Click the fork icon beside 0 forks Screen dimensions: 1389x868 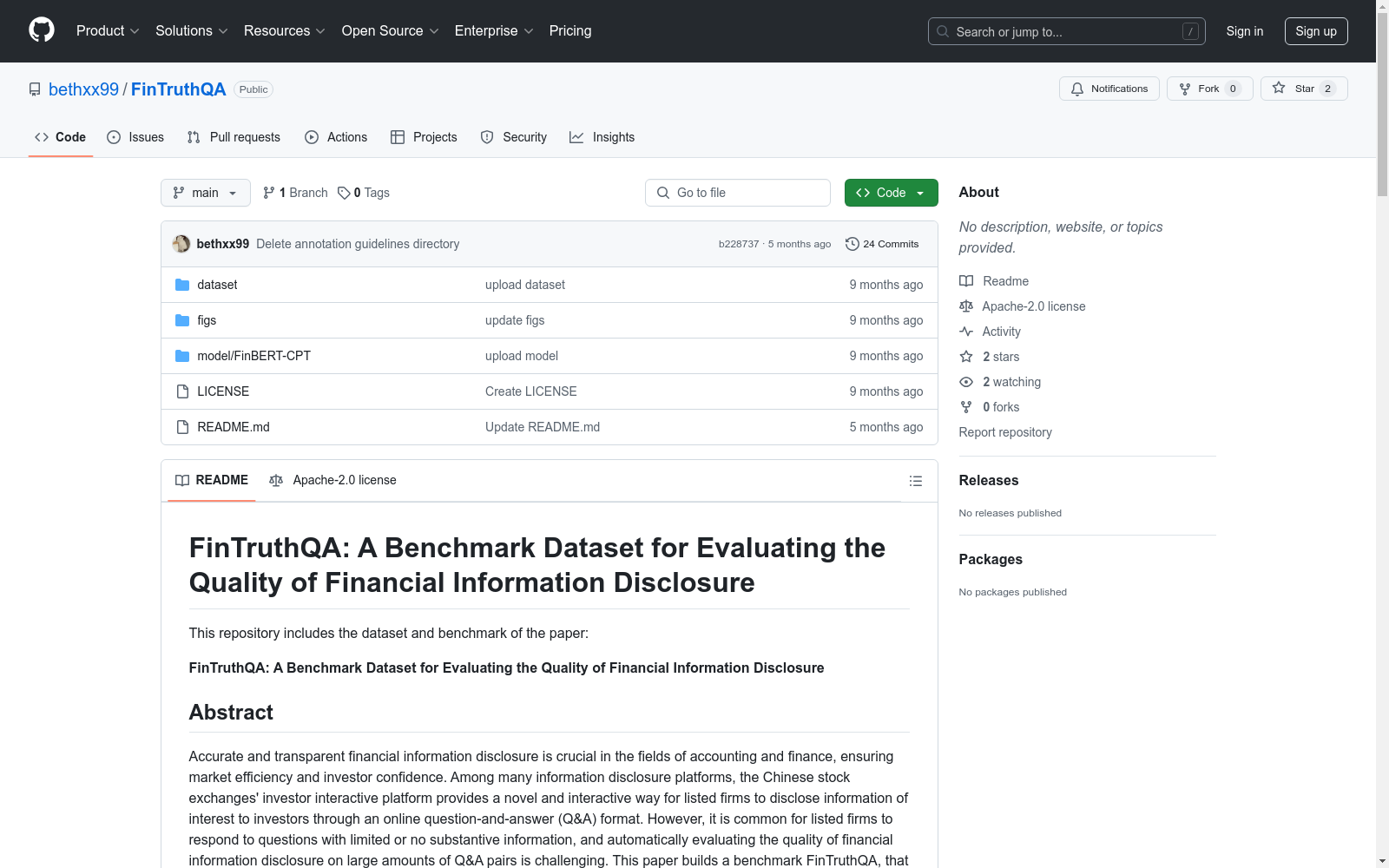tap(966, 407)
